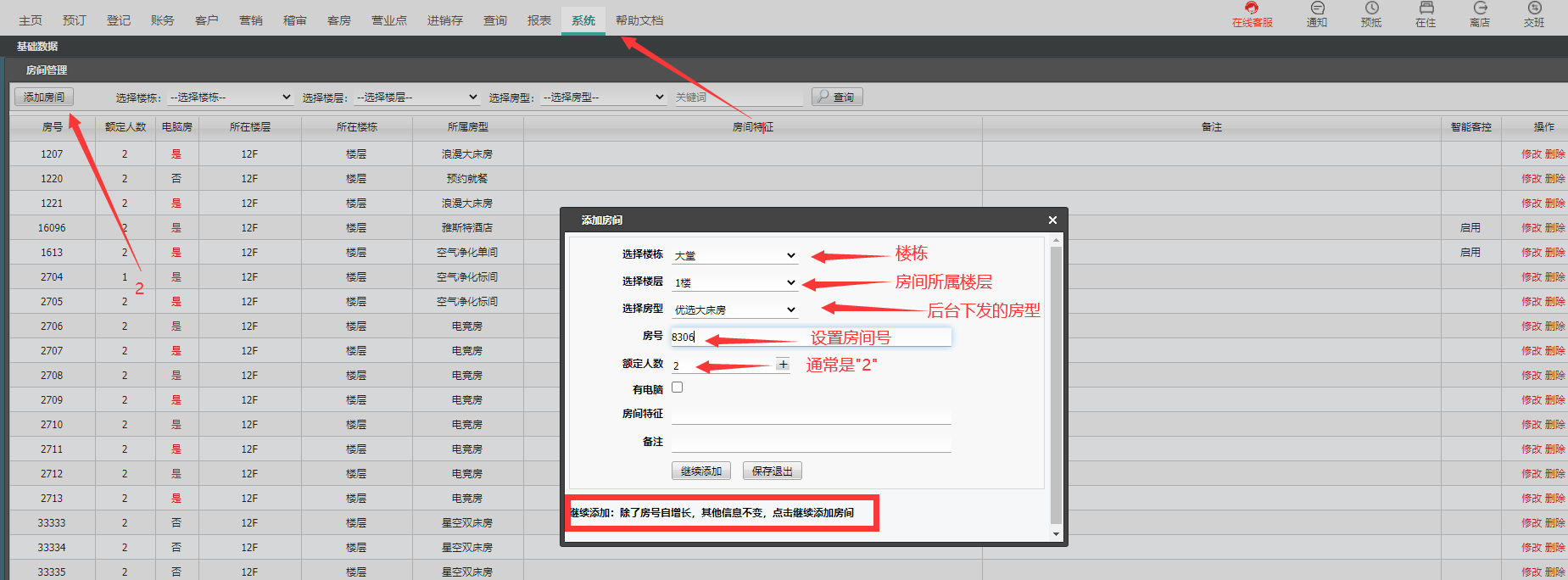Tick the 有电脑 checkbox
1568x580 pixels.
coord(677,388)
